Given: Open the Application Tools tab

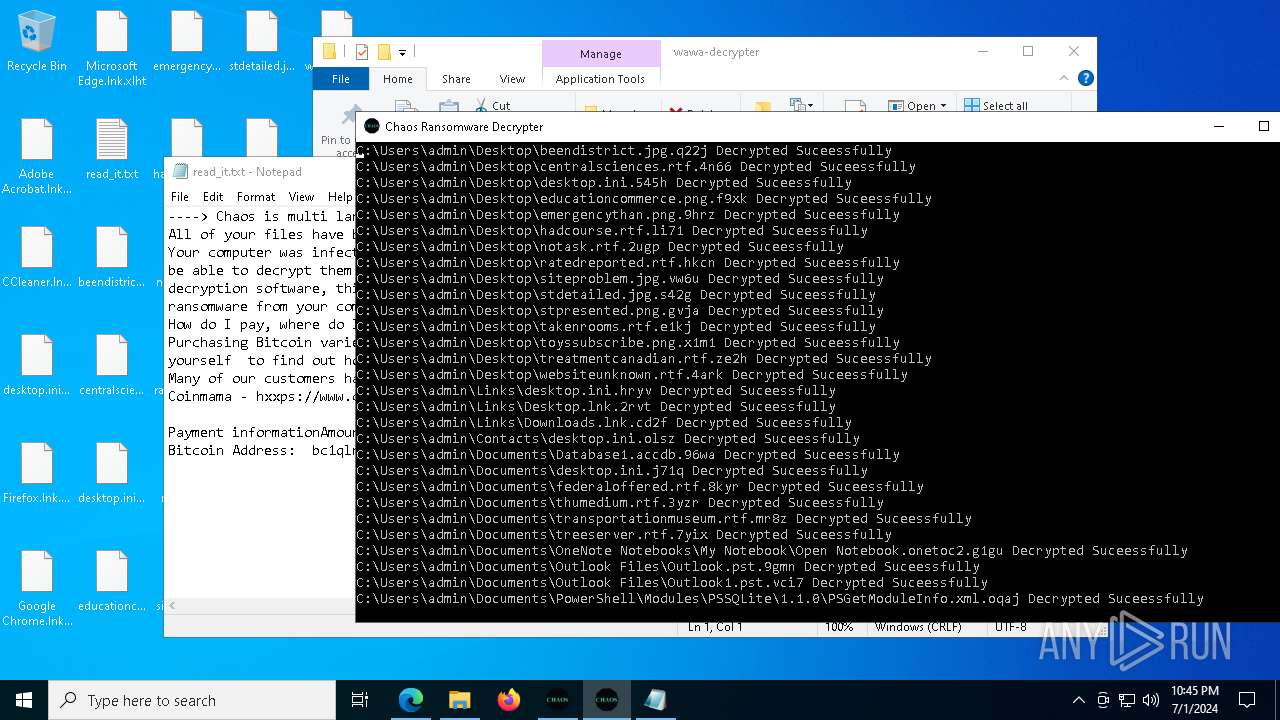Looking at the screenshot, I should (600, 79).
